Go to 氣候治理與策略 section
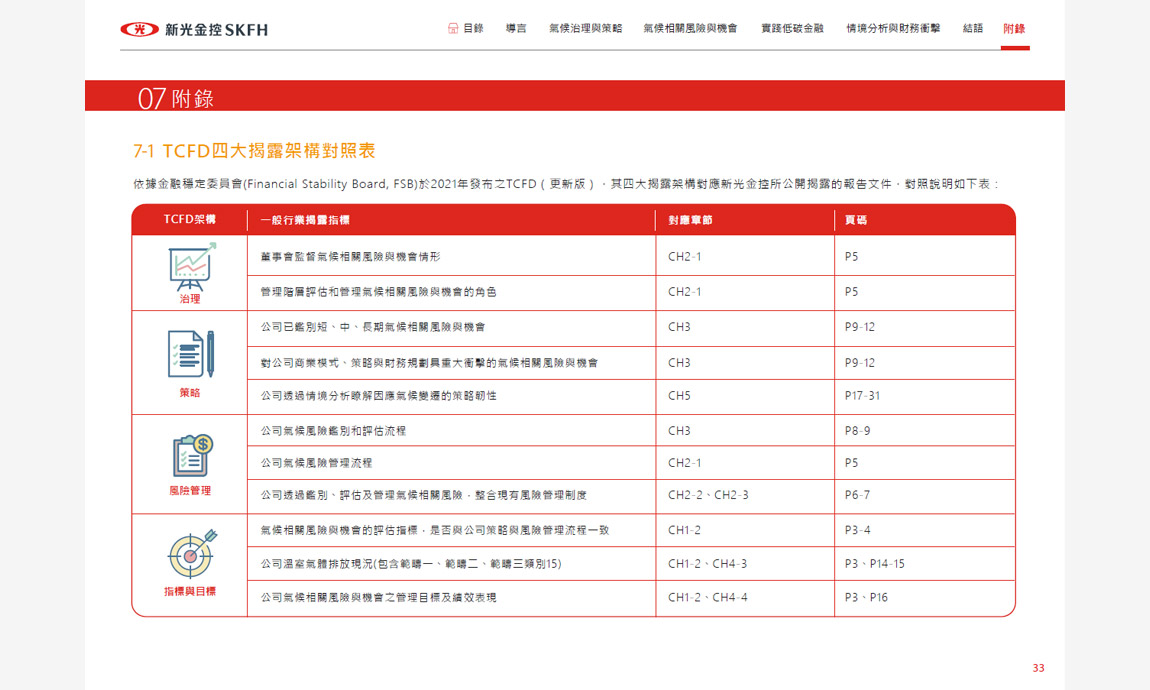The image size is (1150, 690). 585,28
